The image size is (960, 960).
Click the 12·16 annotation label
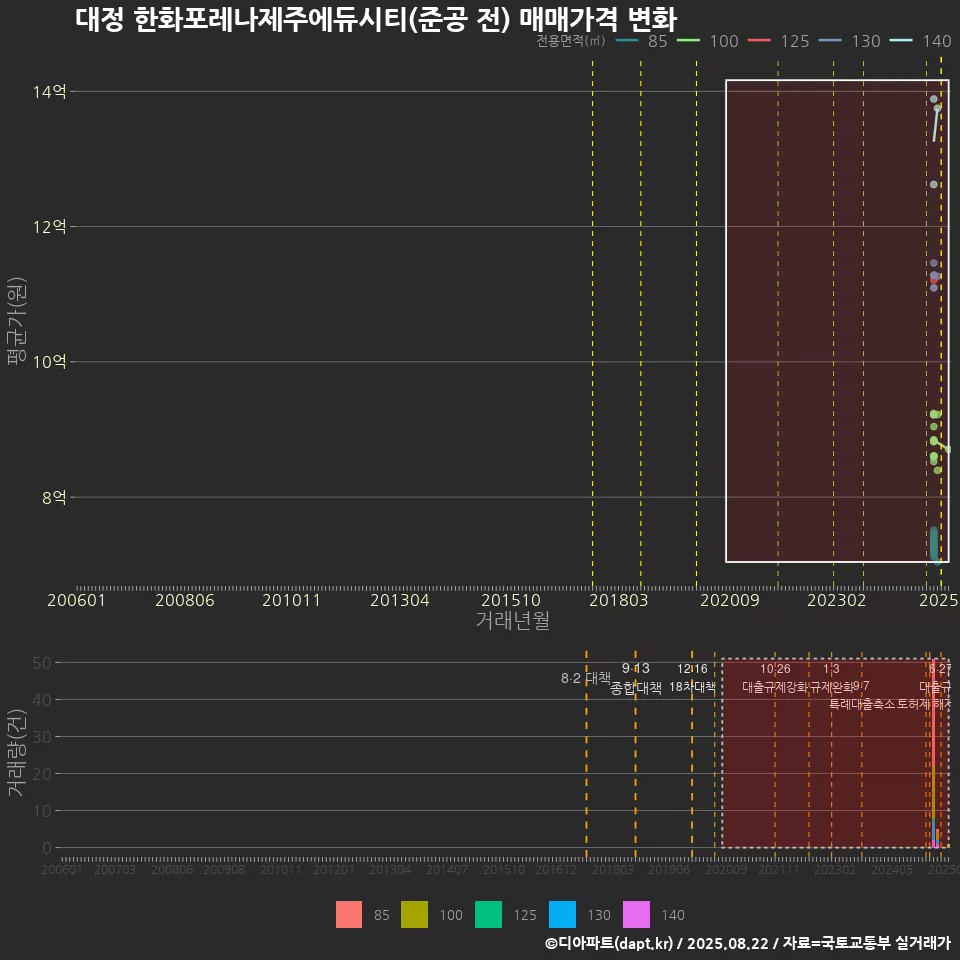point(692,669)
